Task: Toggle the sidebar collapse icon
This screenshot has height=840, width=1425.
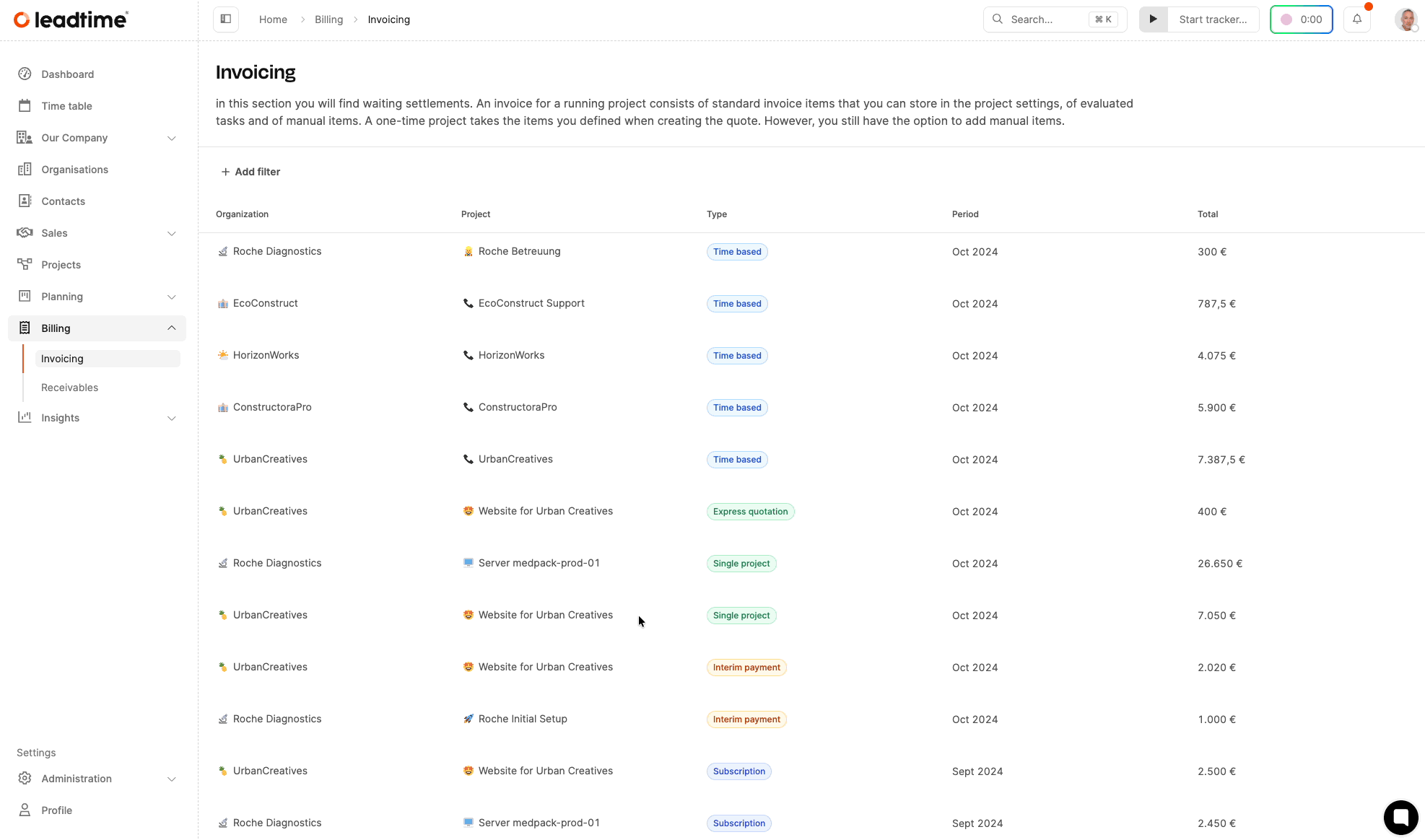Action: click(x=226, y=19)
